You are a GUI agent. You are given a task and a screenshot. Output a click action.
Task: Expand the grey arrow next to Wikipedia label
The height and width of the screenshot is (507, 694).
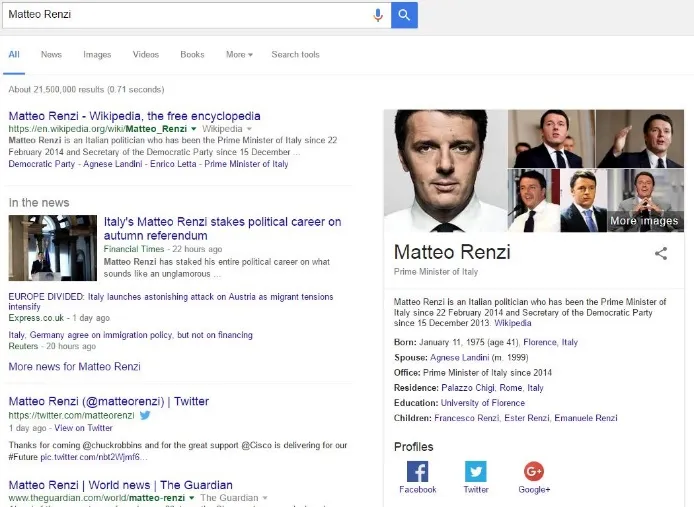click(x=249, y=129)
